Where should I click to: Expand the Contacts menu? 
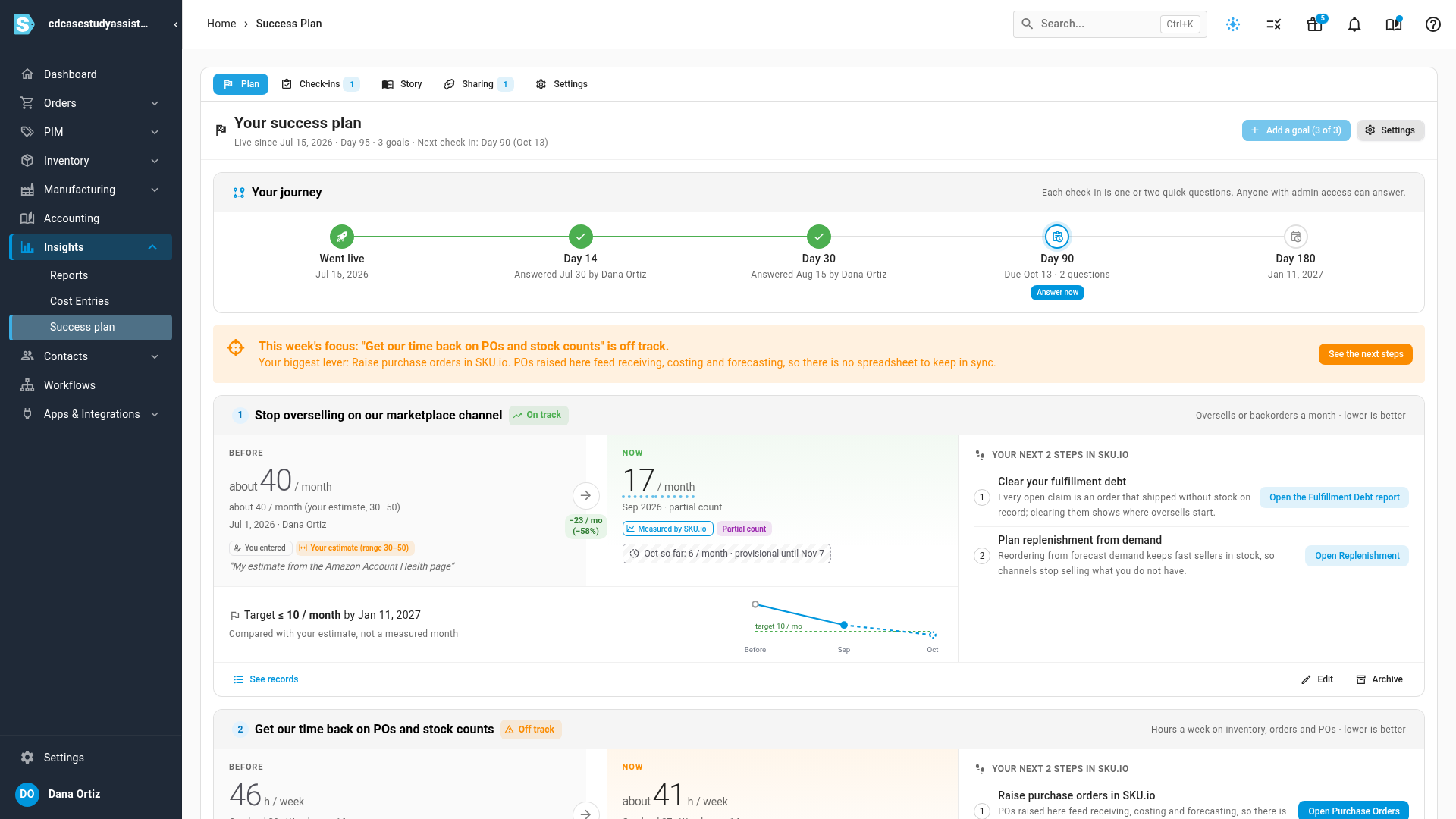[x=155, y=356]
